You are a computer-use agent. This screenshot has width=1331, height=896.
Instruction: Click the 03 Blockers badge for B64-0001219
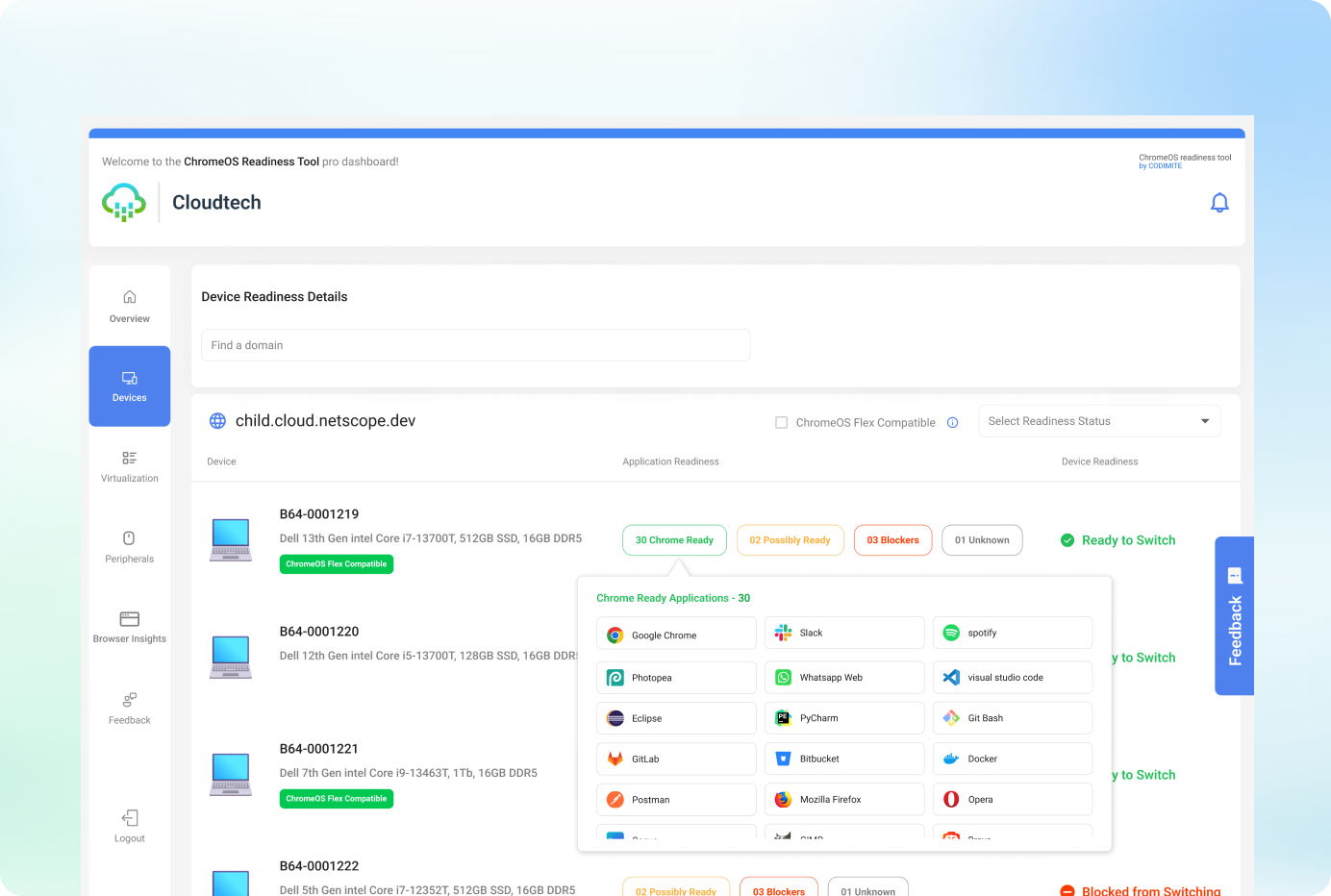[892, 539]
